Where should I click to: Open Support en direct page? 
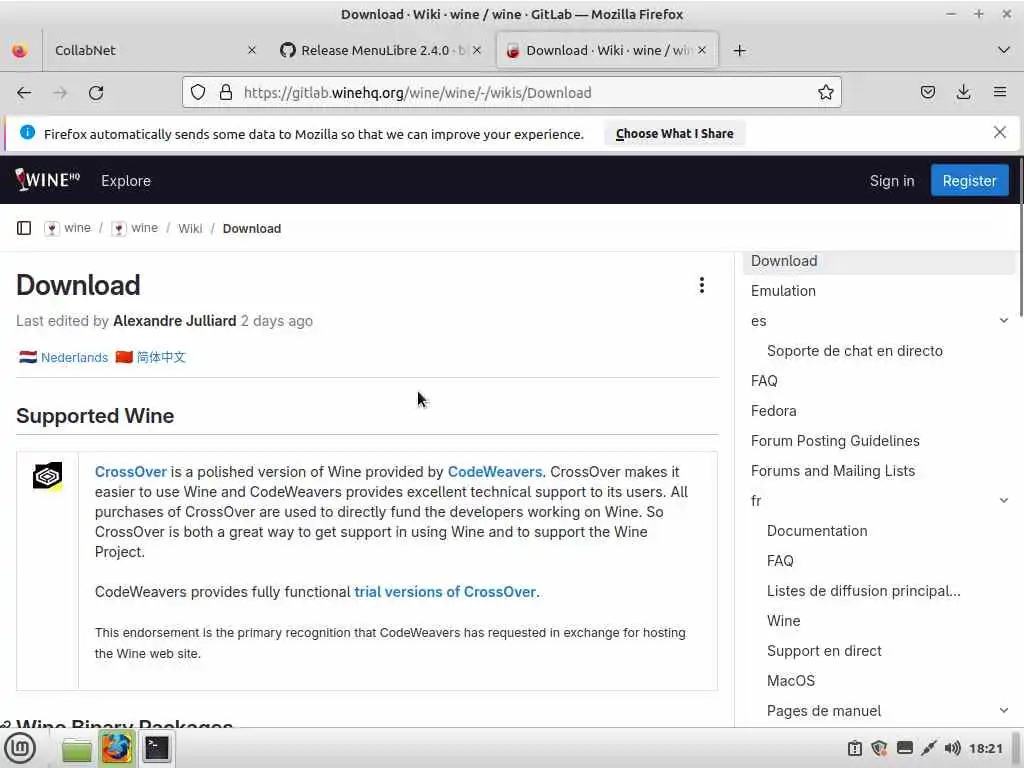pos(824,651)
